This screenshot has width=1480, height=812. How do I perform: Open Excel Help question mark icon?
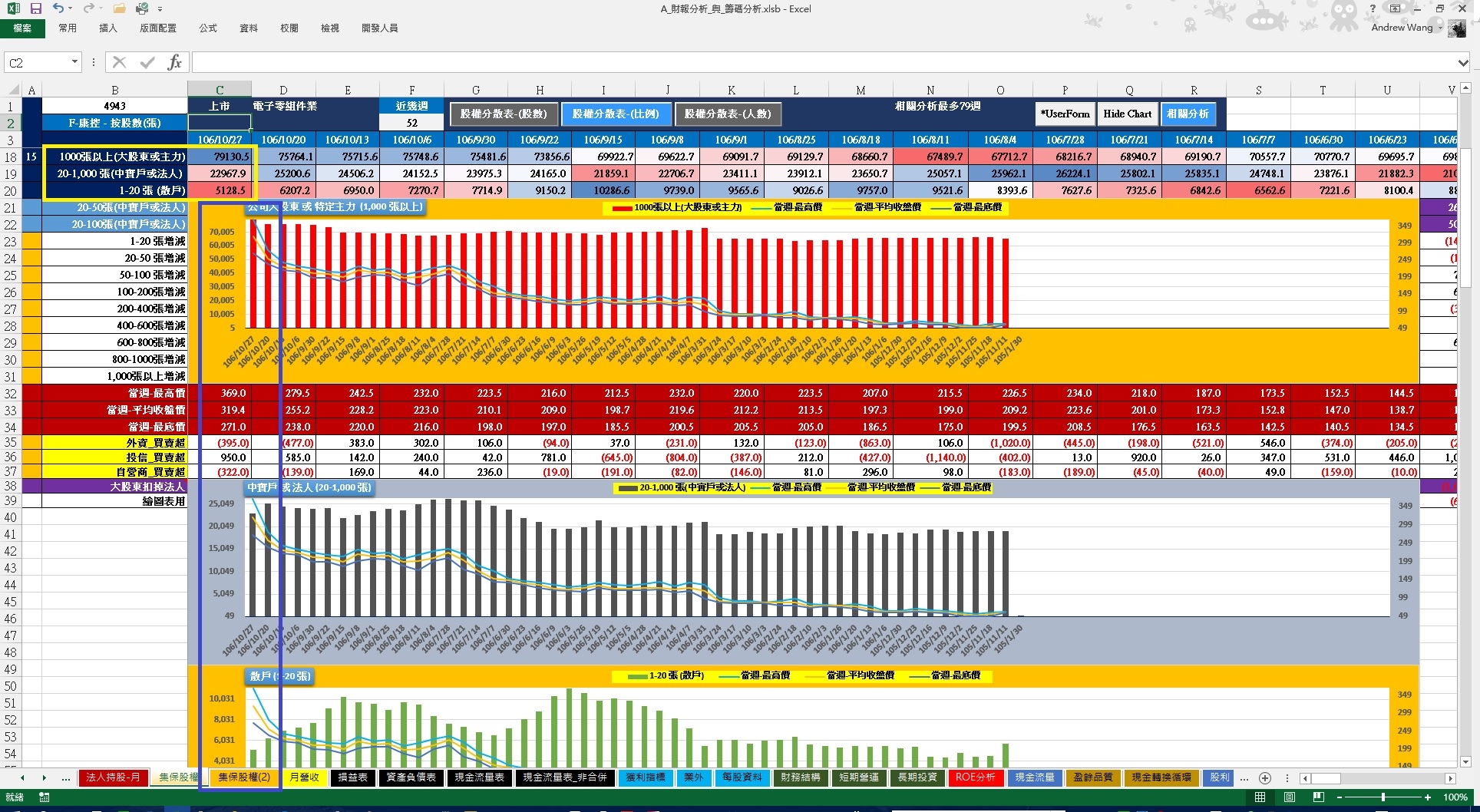[1373, 8]
